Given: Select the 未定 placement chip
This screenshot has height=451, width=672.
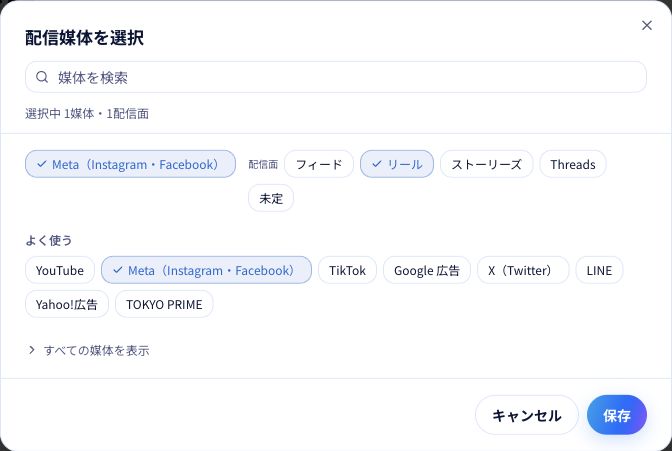Looking at the screenshot, I should coord(271,198).
